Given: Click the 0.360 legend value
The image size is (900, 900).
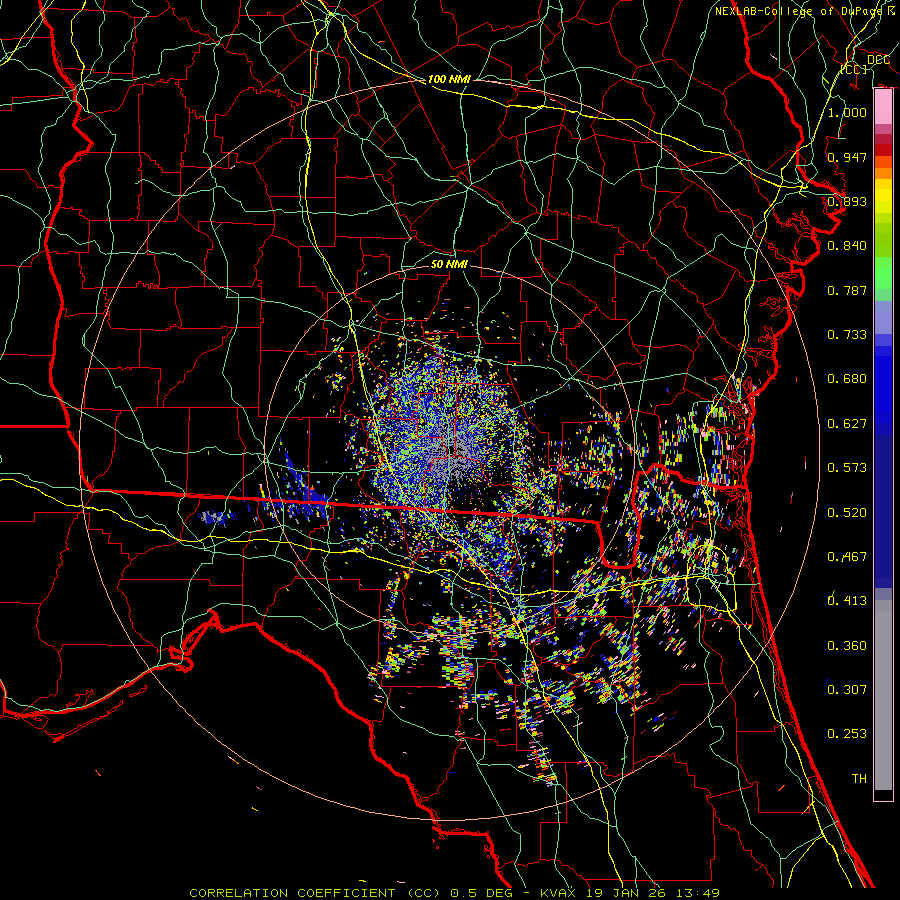Looking at the screenshot, I should click(847, 646).
